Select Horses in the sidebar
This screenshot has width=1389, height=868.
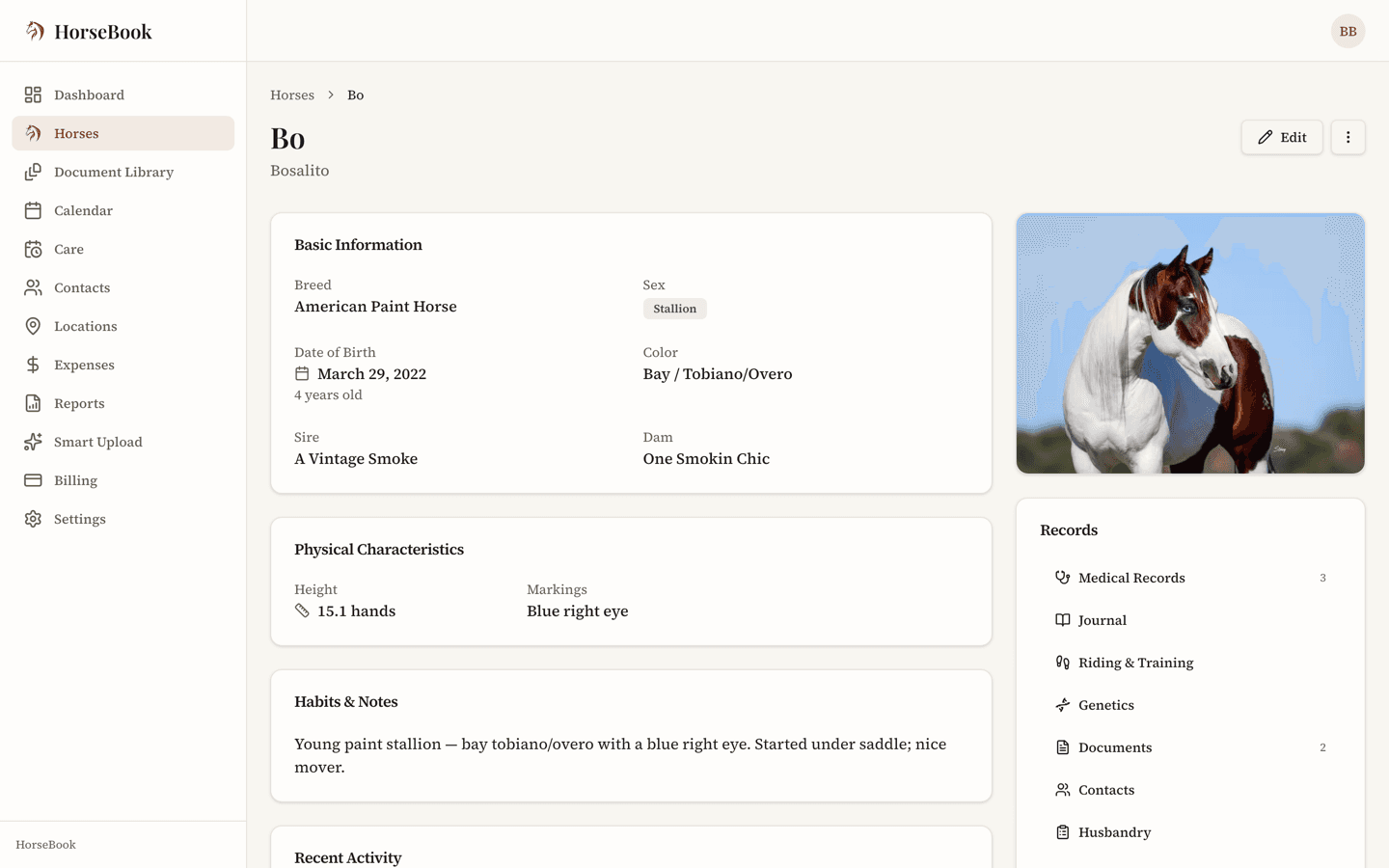(x=123, y=133)
